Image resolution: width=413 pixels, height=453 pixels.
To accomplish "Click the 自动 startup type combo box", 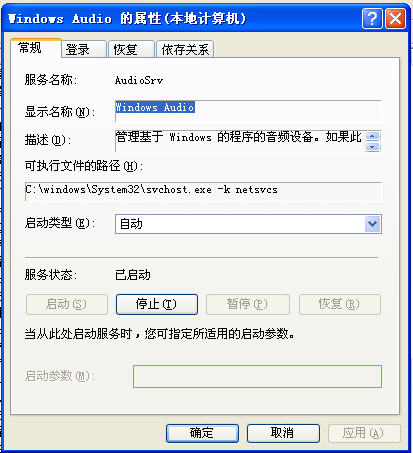I will 248,224.
